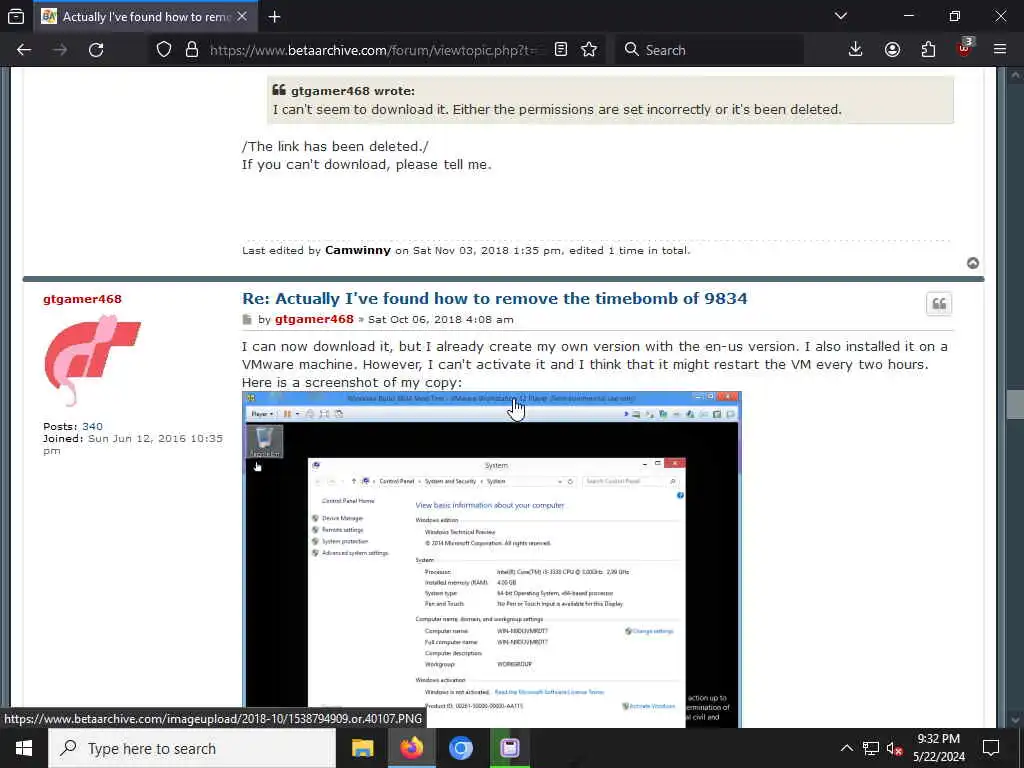Open the 'Re: Actually I've found how to remove' title
Screen dimensions: 1024x768
click(494, 298)
